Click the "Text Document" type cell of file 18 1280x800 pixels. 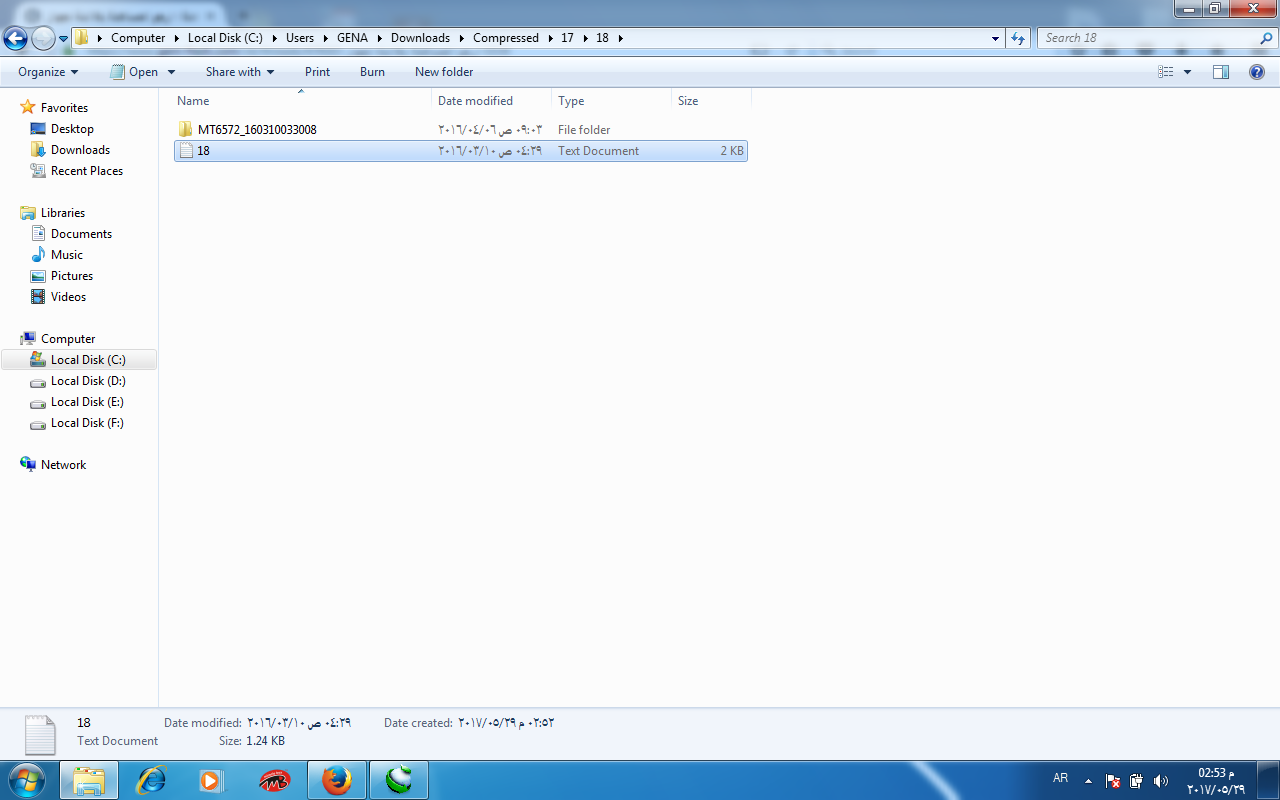598,151
